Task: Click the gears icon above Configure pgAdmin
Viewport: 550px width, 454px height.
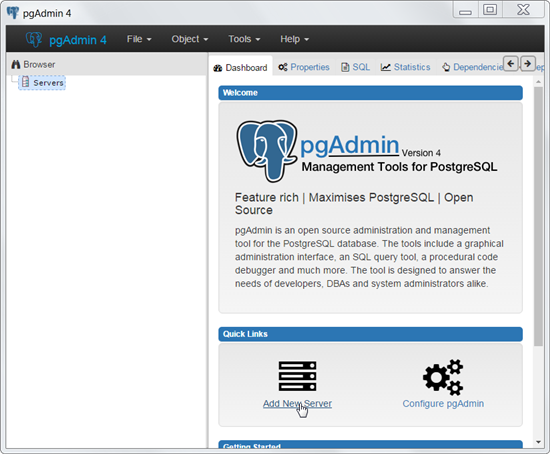Action: tap(443, 377)
